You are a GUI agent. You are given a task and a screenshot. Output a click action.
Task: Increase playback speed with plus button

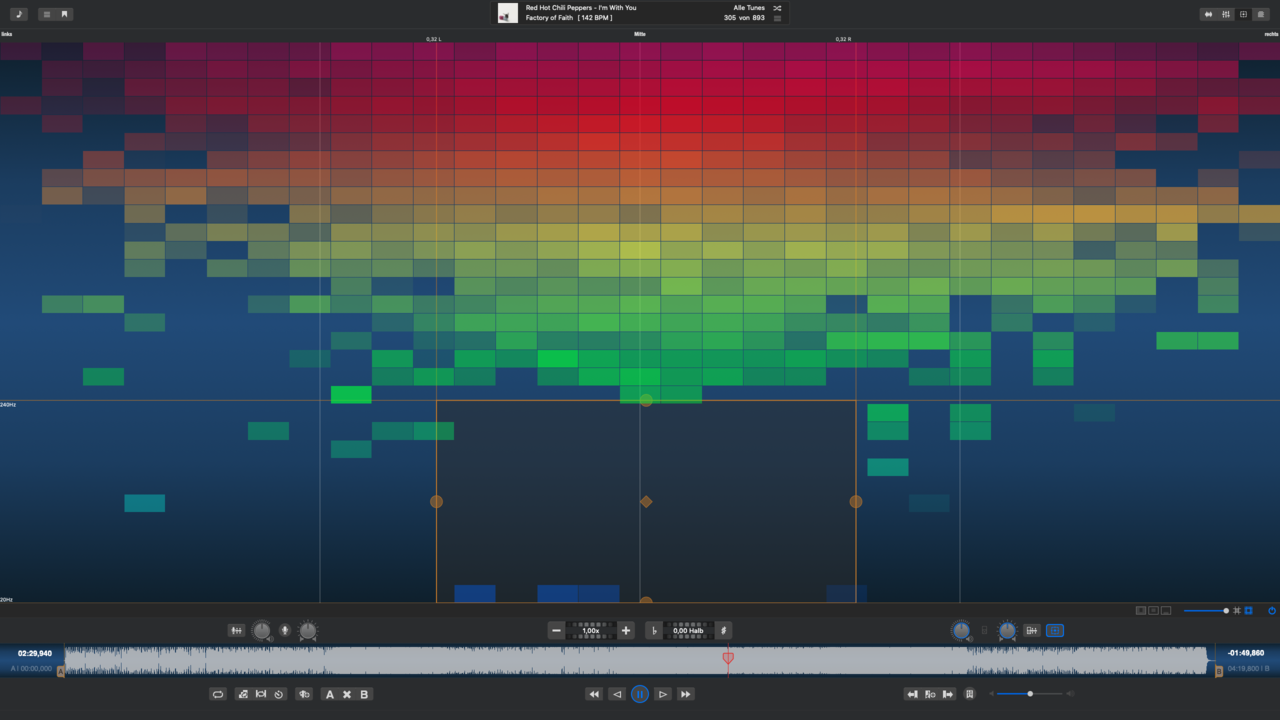click(626, 630)
